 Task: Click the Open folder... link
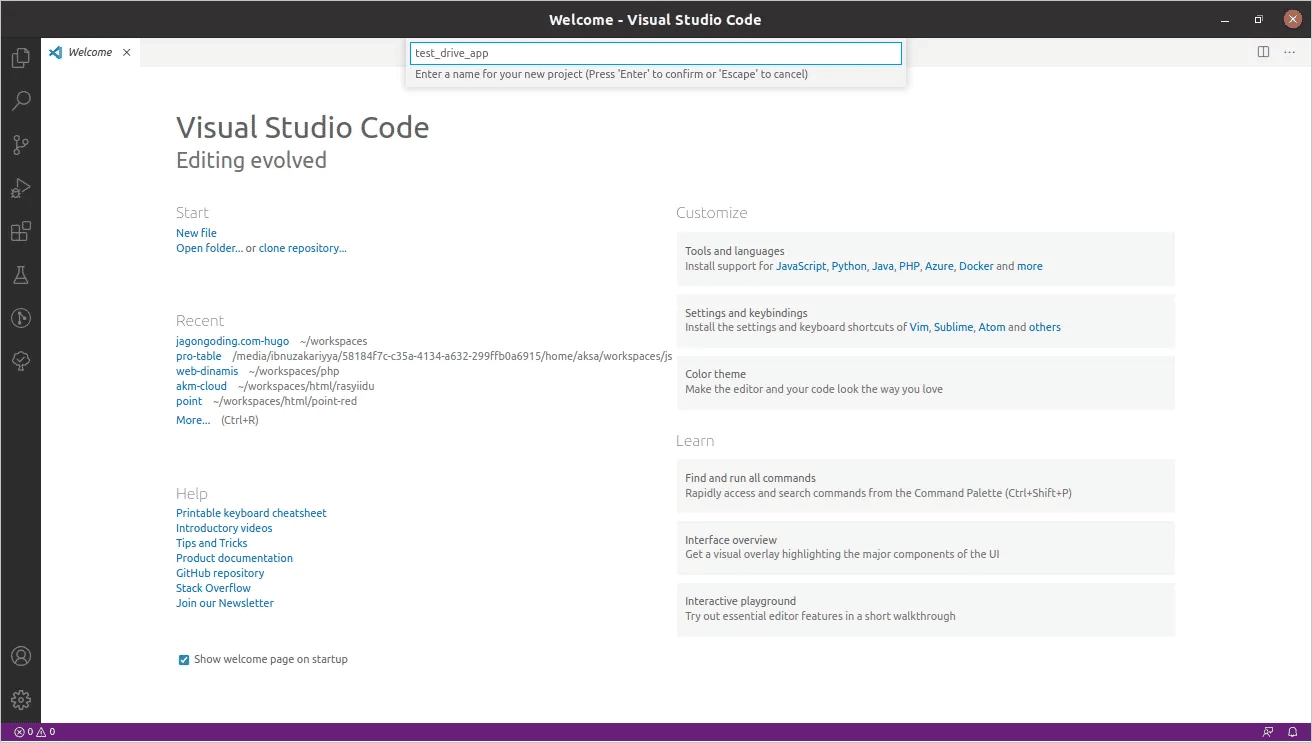pos(209,248)
